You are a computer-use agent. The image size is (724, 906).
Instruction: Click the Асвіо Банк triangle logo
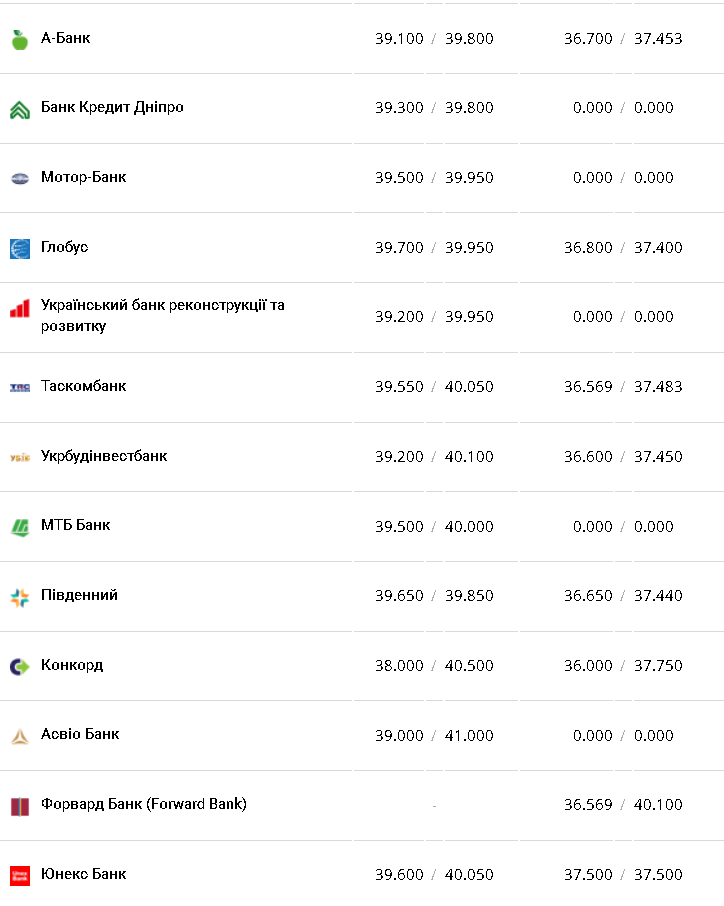[x=20, y=736]
